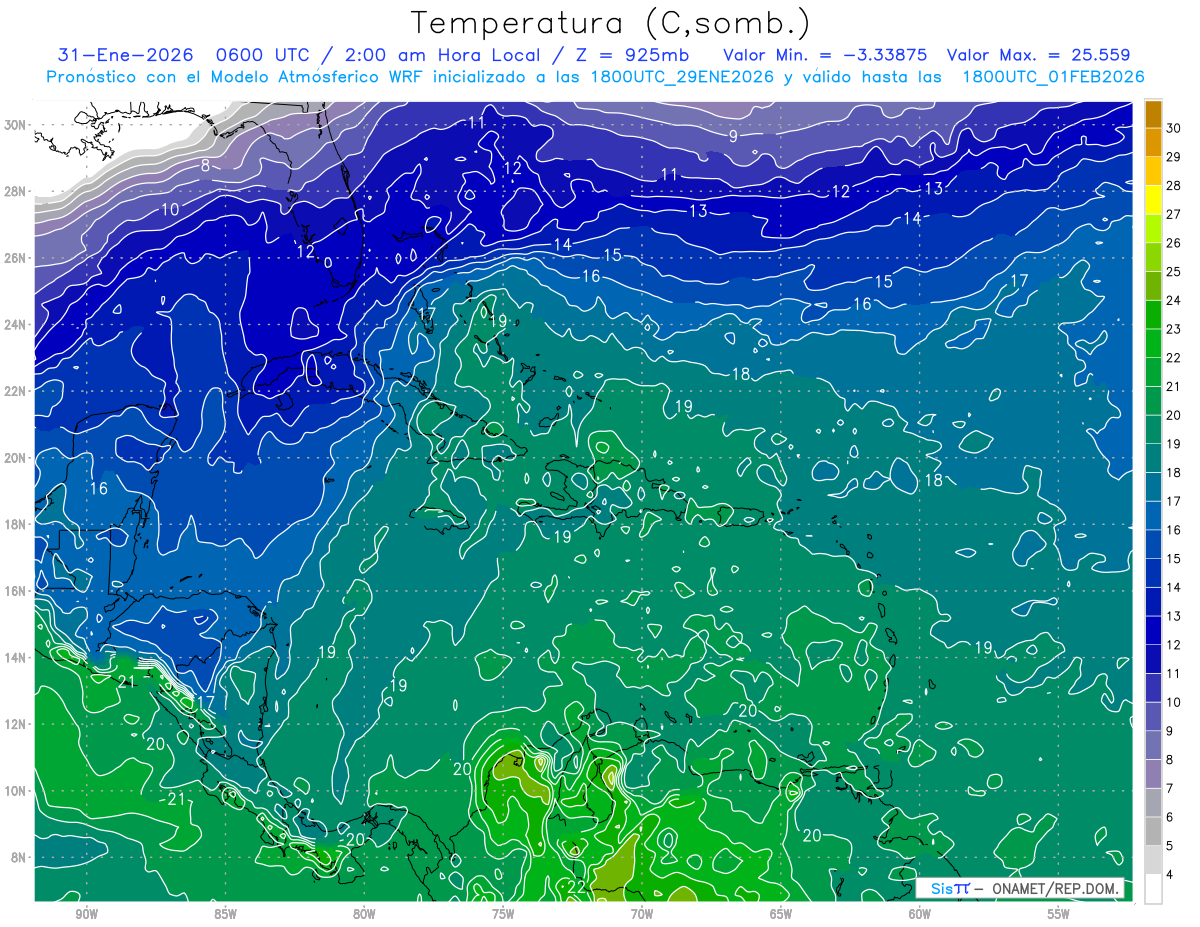Click the '80W' longitude axis label
1200x927 pixels.
(x=364, y=914)
